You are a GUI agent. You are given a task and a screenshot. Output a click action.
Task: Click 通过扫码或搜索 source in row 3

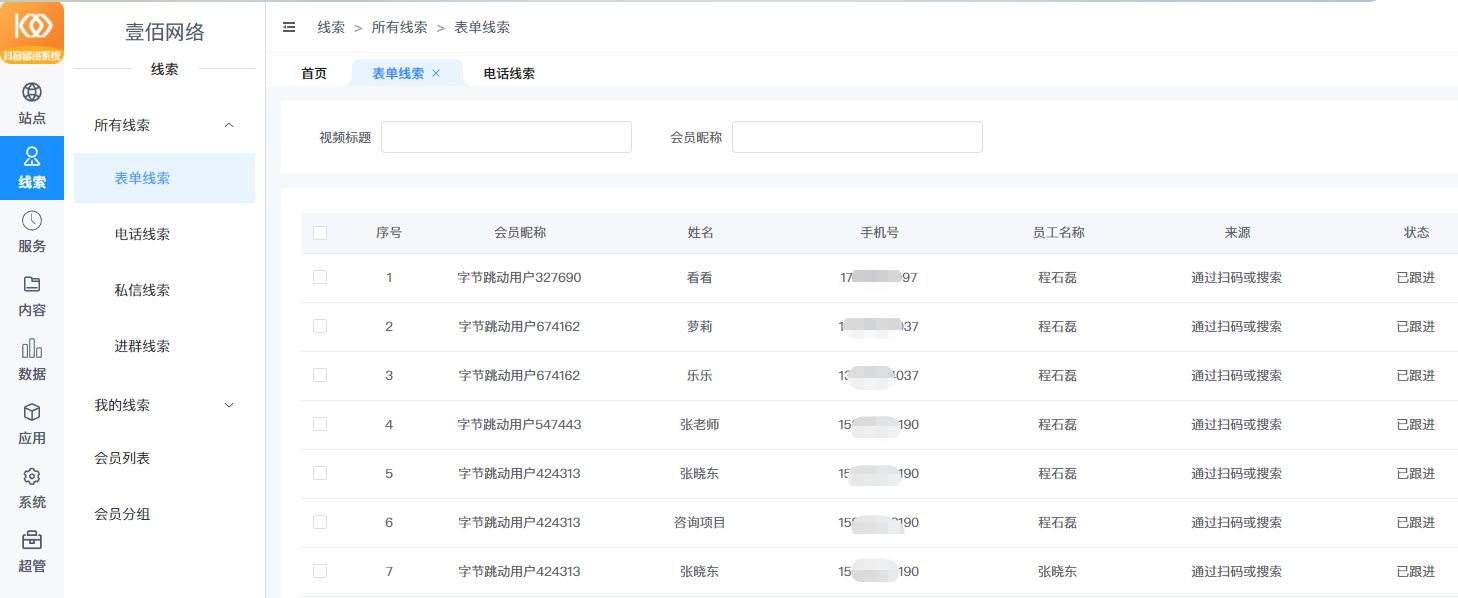1237,375
